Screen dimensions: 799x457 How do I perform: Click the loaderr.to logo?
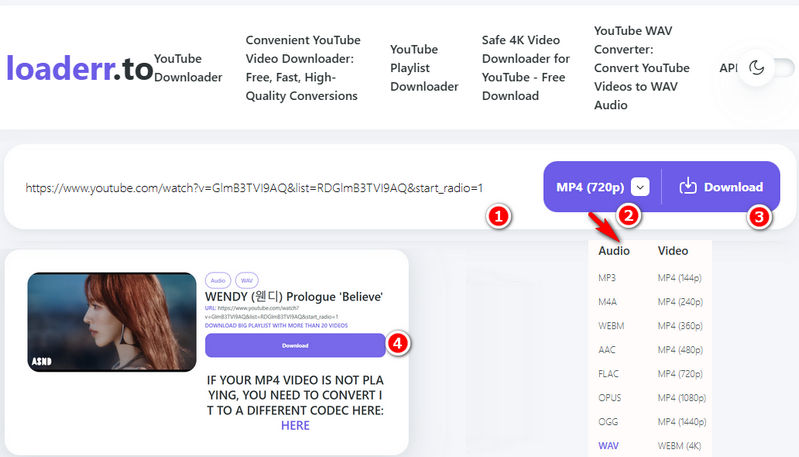pyautogui.click(x=79, y=68)
